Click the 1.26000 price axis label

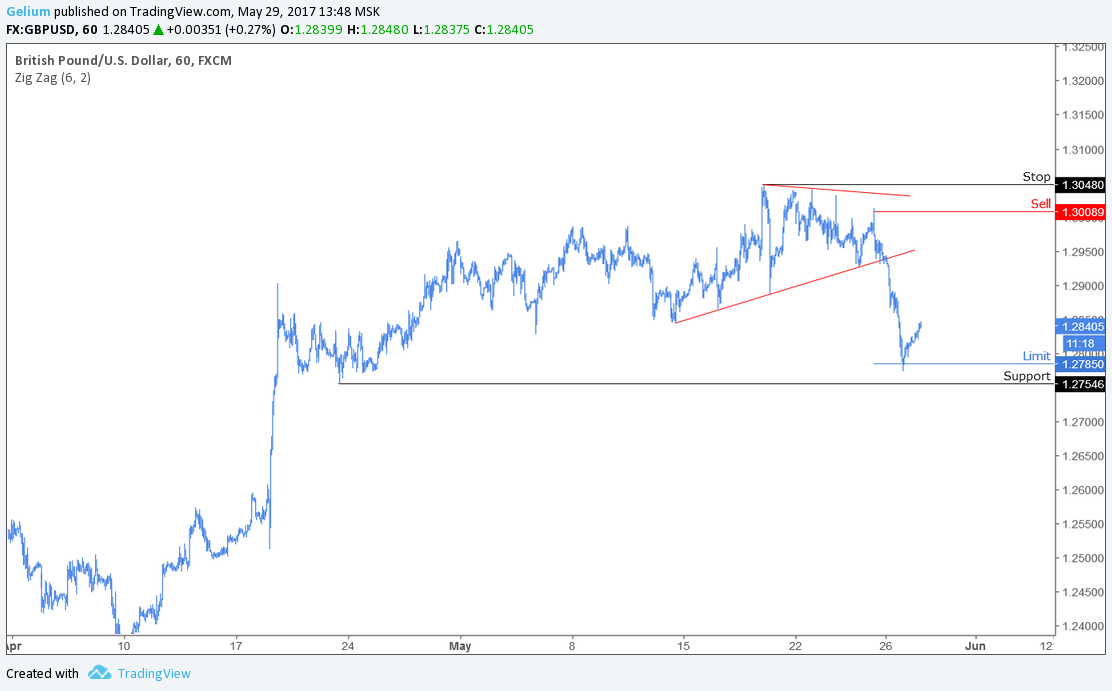[x=1083, y=490]
